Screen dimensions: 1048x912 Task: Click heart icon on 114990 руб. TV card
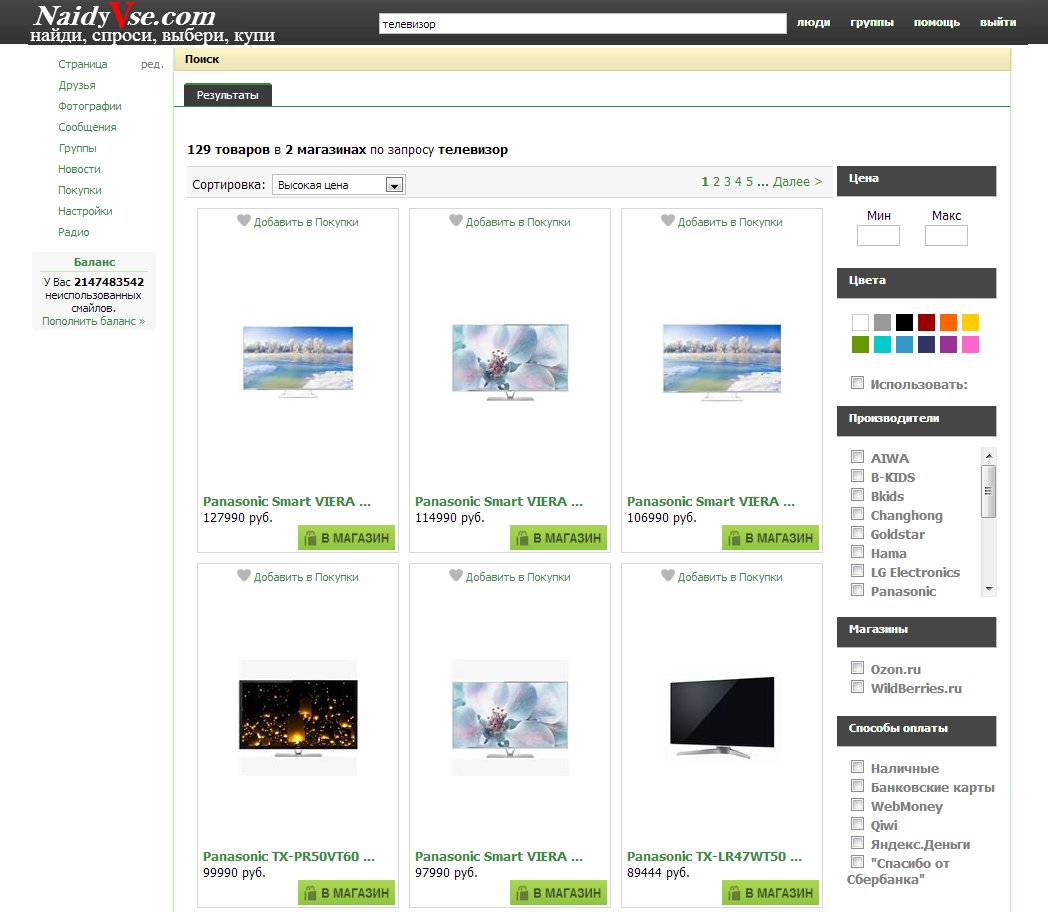455,220
